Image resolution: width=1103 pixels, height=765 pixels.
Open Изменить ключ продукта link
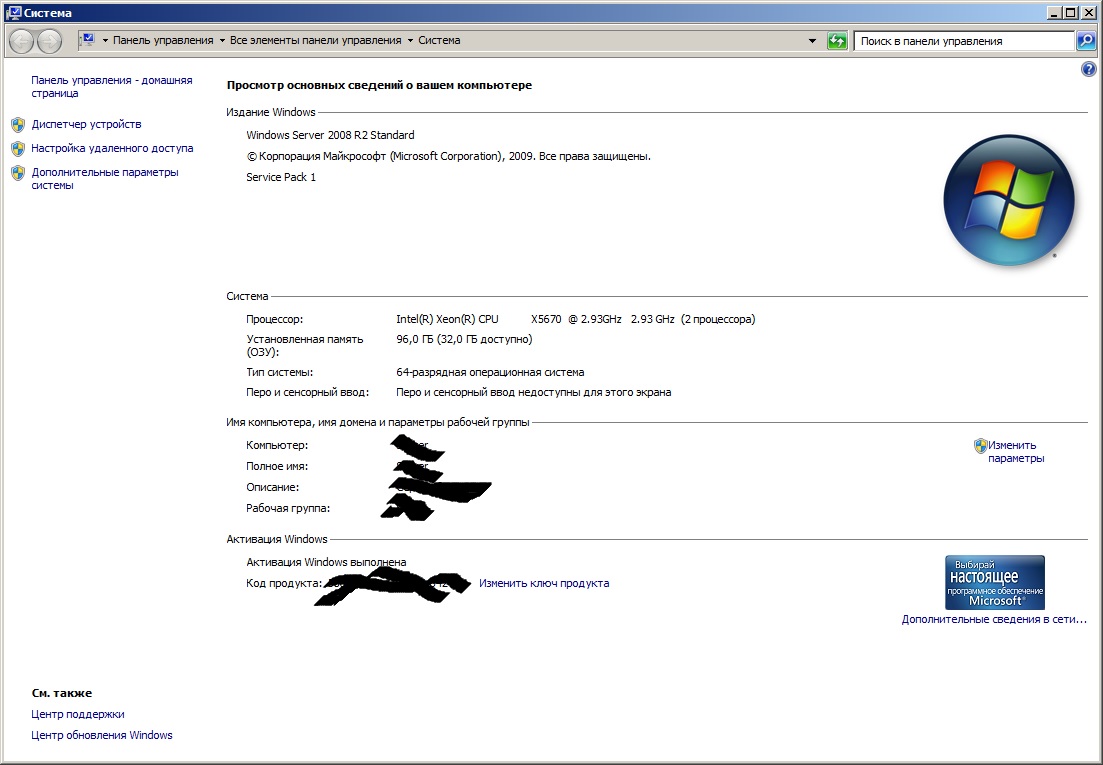pyautogui.click(x=544, y=583)
